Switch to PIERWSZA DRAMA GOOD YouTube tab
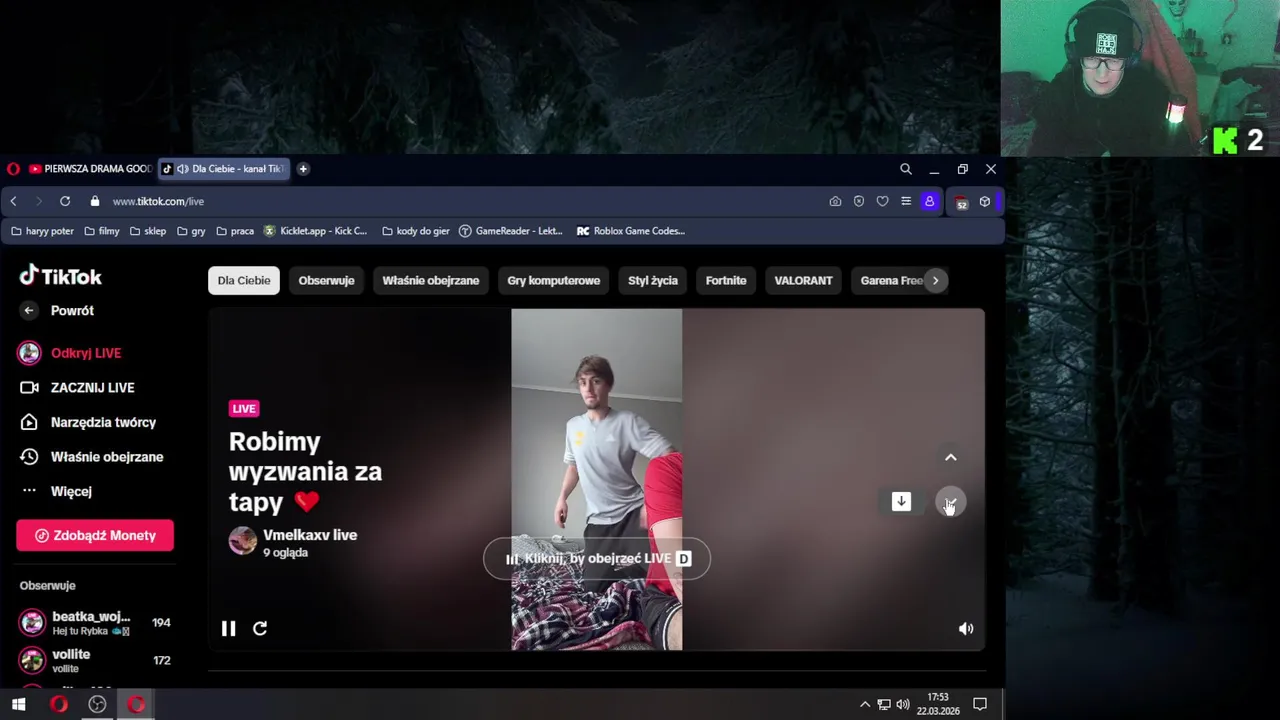This screenshot has height=720, width=1280. 90,169
